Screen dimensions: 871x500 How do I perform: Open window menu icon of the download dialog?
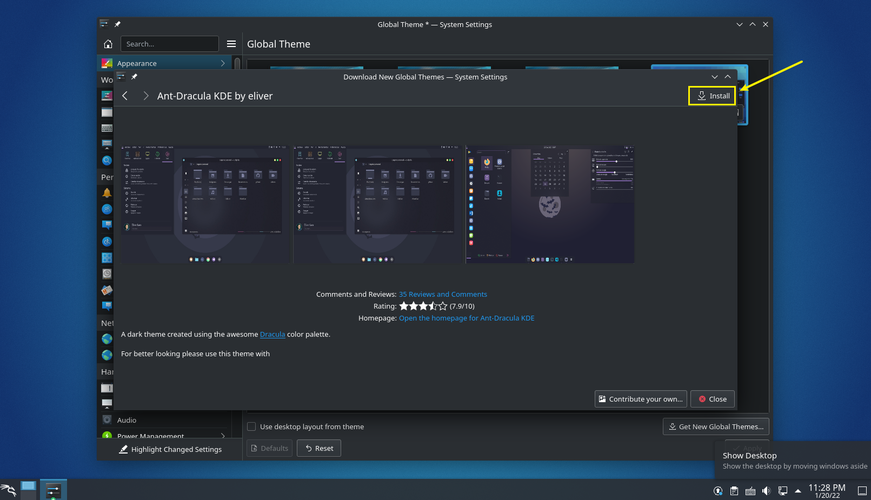click(x=121, y=77)
